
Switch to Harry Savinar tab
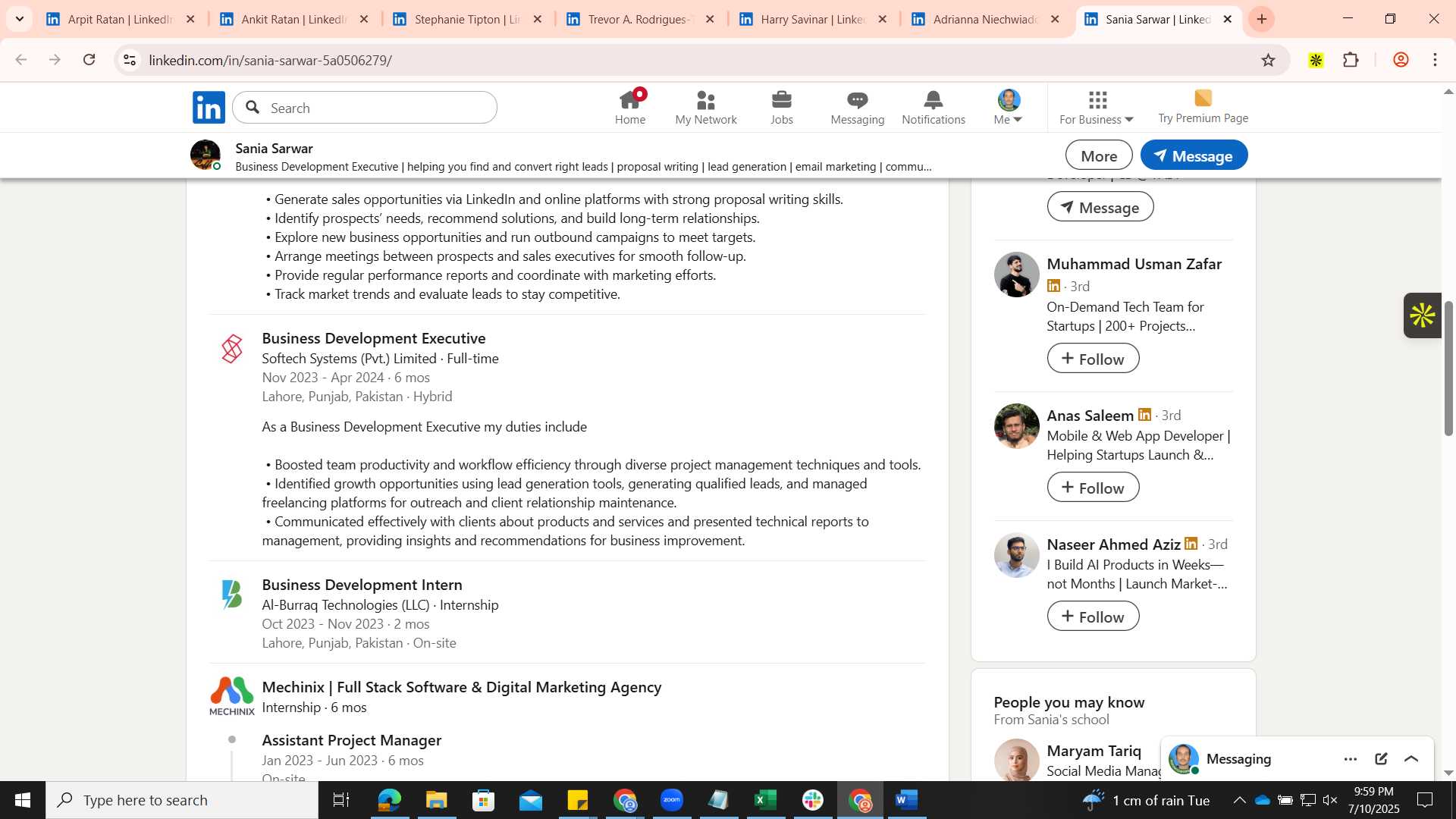pyautogui.click(x=811, y=19)
